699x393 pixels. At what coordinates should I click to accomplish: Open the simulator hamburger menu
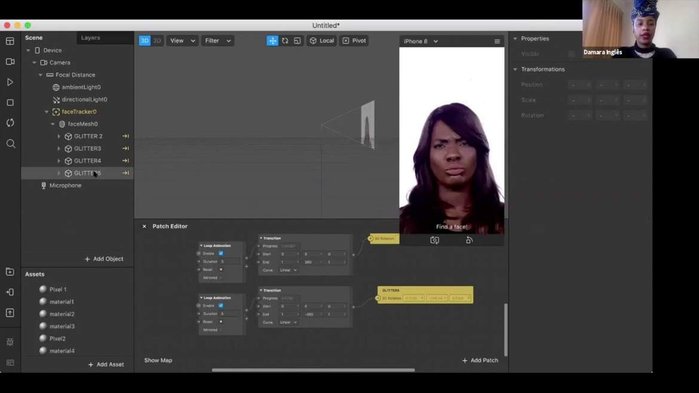(497, 41)
